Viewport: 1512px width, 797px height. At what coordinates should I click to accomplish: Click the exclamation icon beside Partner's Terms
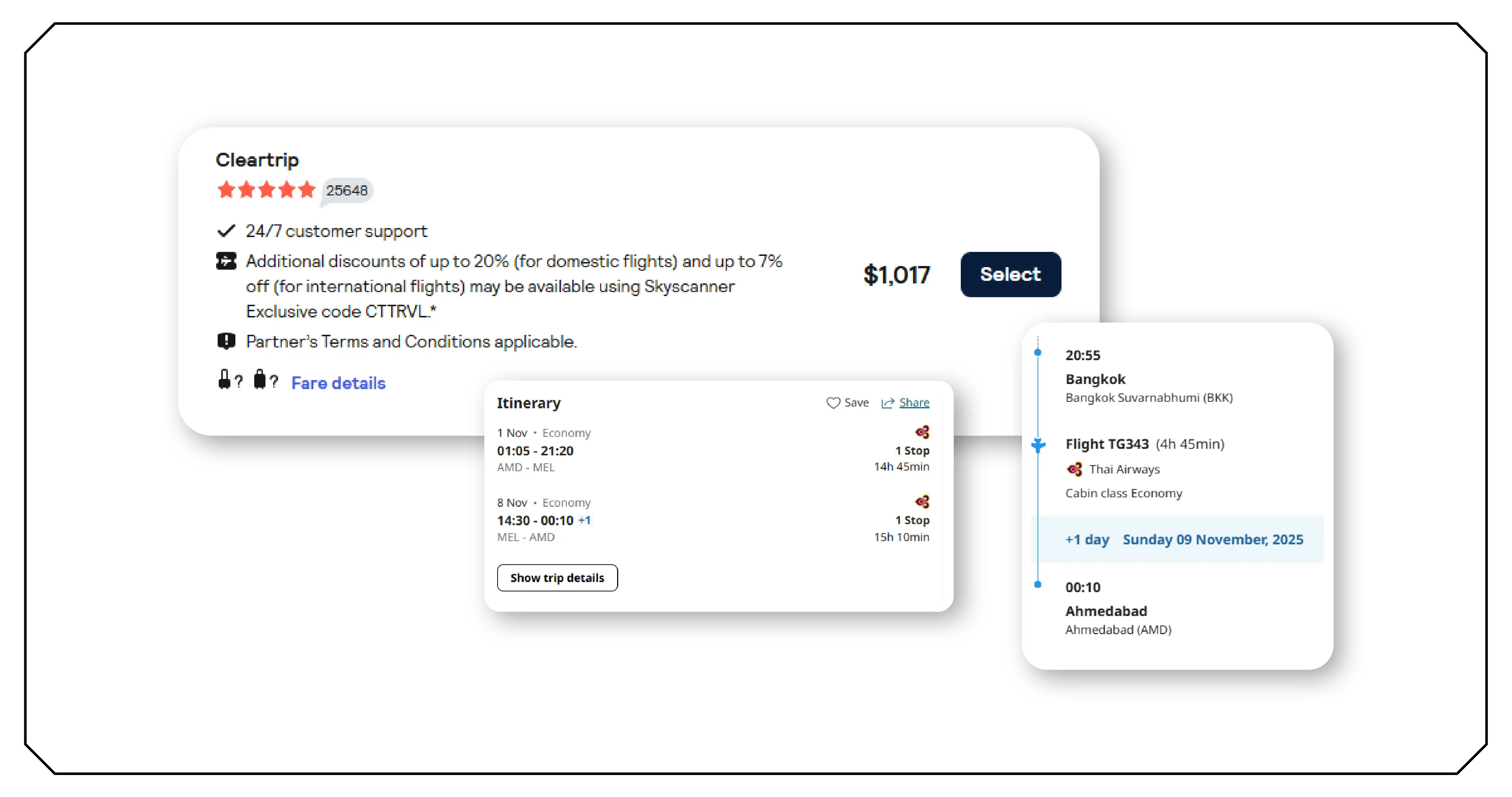(226, 340)
